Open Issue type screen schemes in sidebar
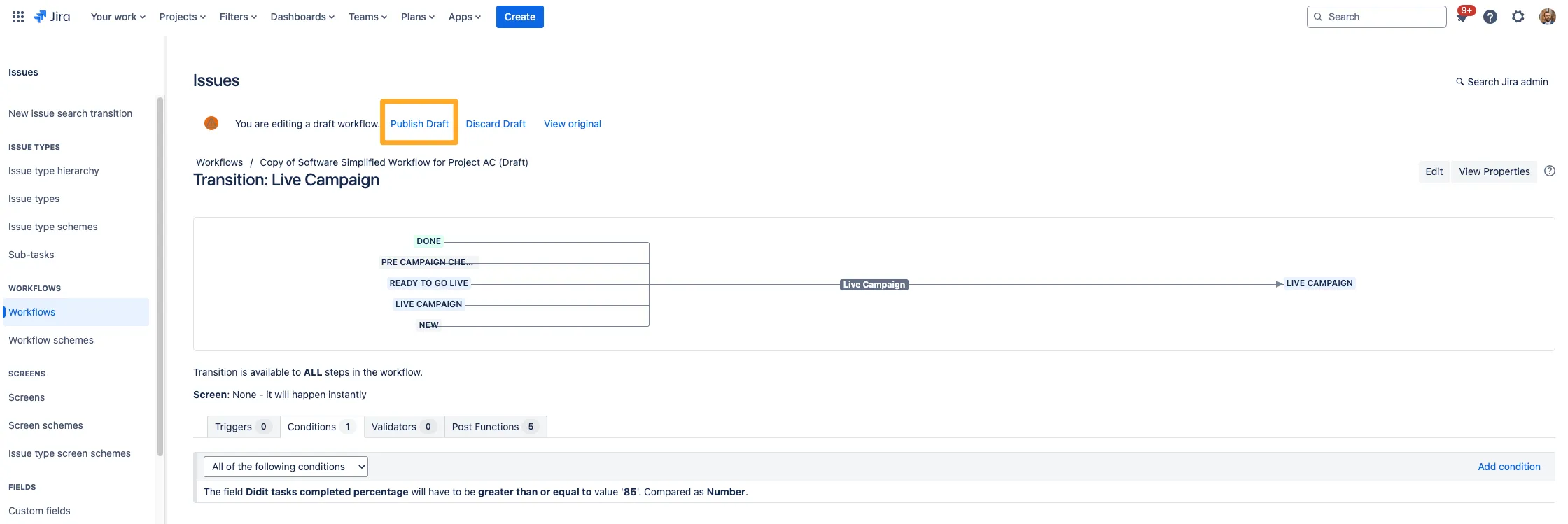Screen dimensions: 1568x524 pyautogui.click(x=69, y=453)
